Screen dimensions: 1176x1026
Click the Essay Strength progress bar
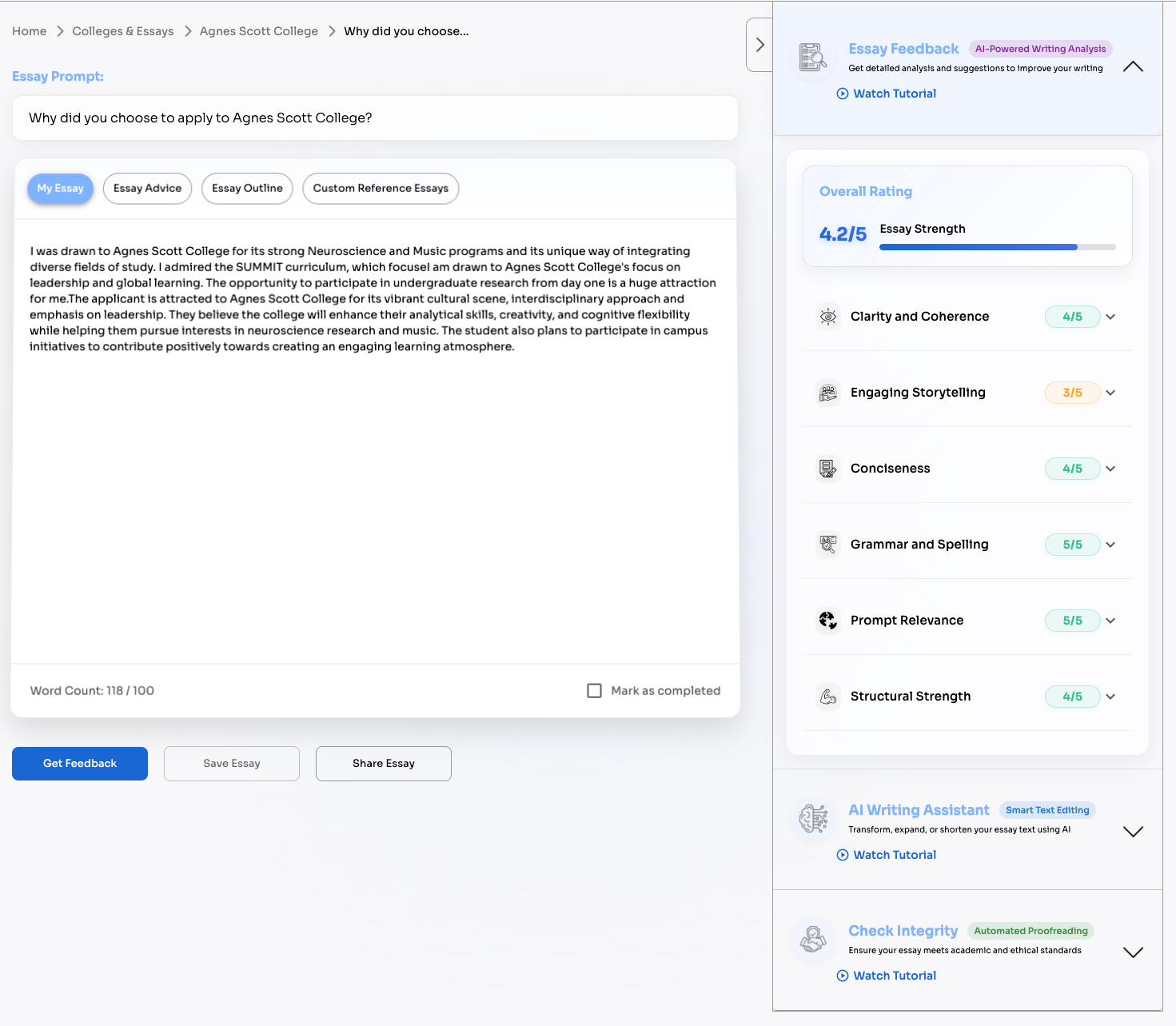pyautogui.click(x=997, y=247)
